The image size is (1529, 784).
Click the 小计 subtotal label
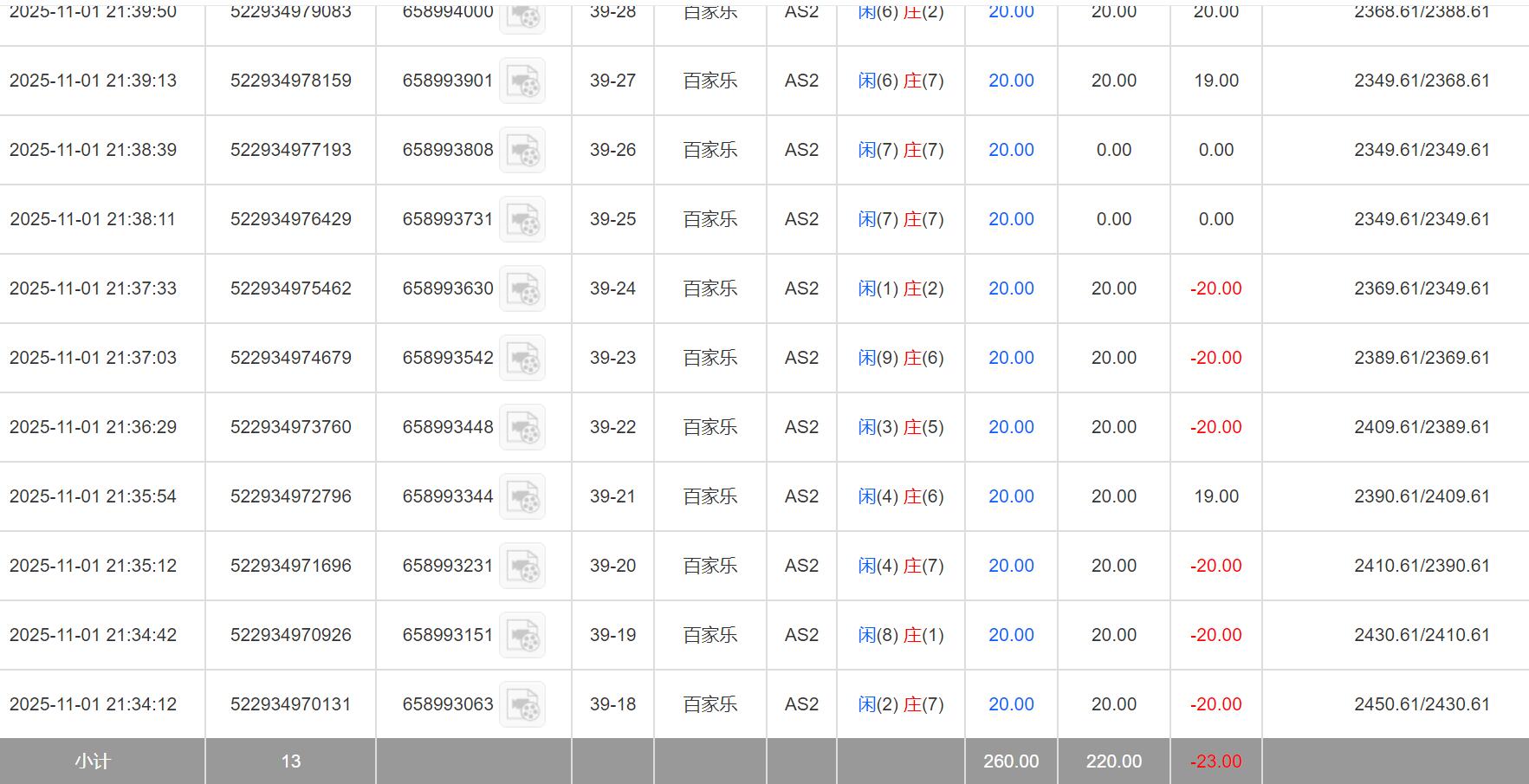click(93, 761)
